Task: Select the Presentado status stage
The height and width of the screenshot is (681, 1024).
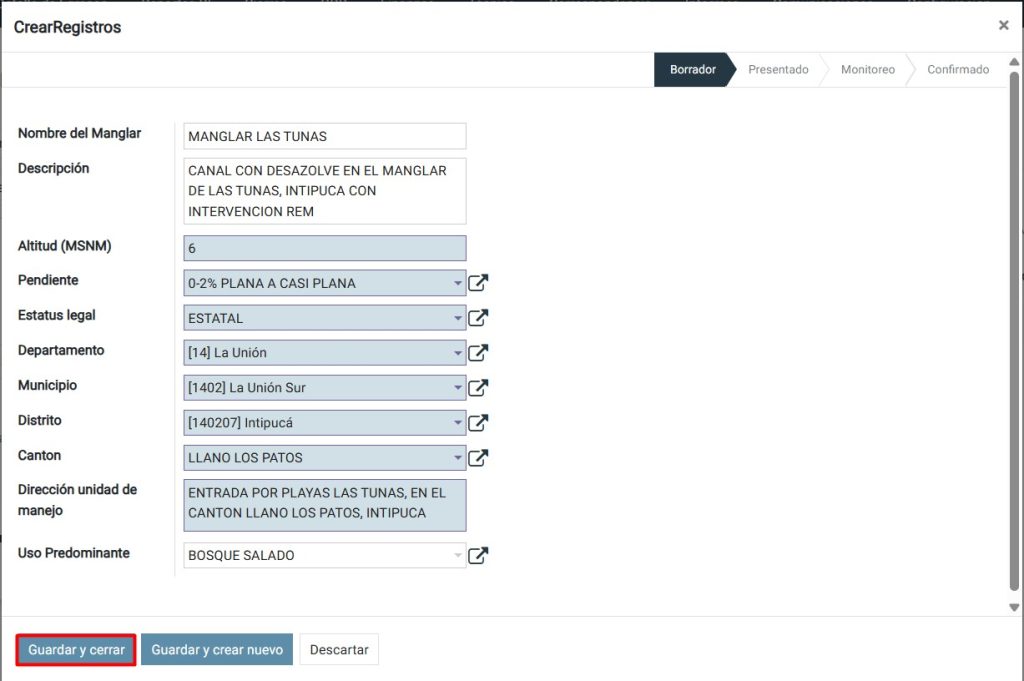Action: coord(778,70)
